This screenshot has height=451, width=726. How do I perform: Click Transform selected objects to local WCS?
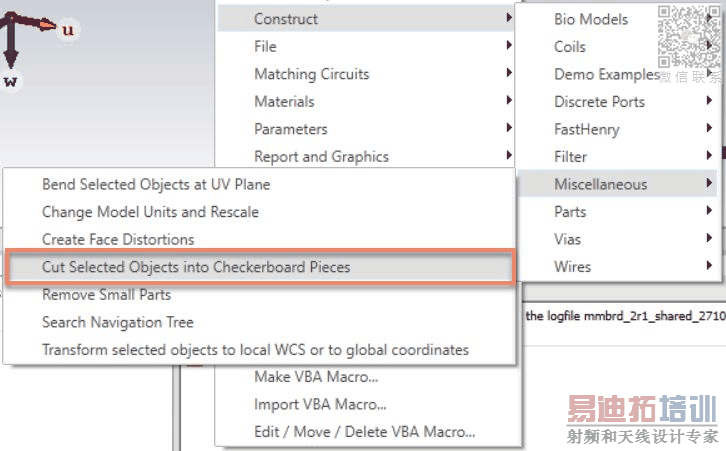tap(255, 350)
